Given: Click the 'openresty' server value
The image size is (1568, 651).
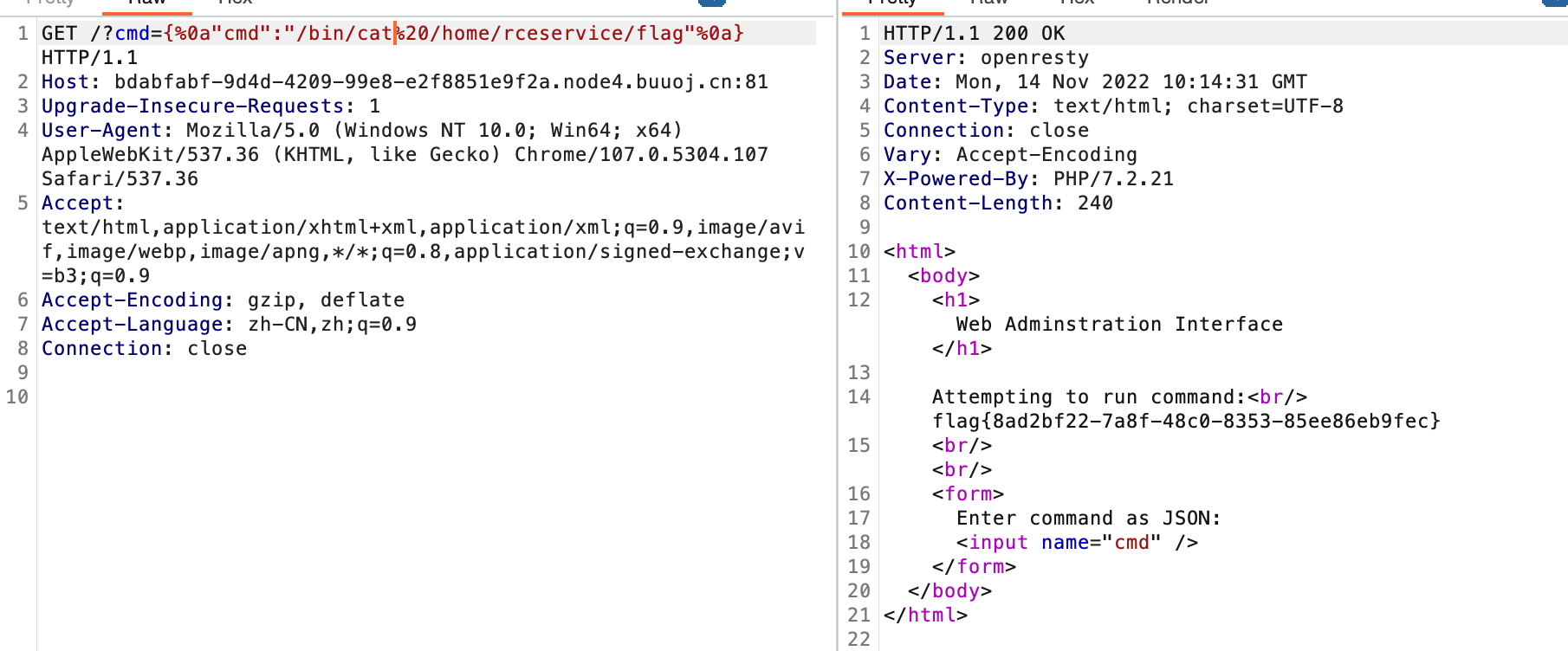Looking at the screenshot, I should (x=1034, y=57).
